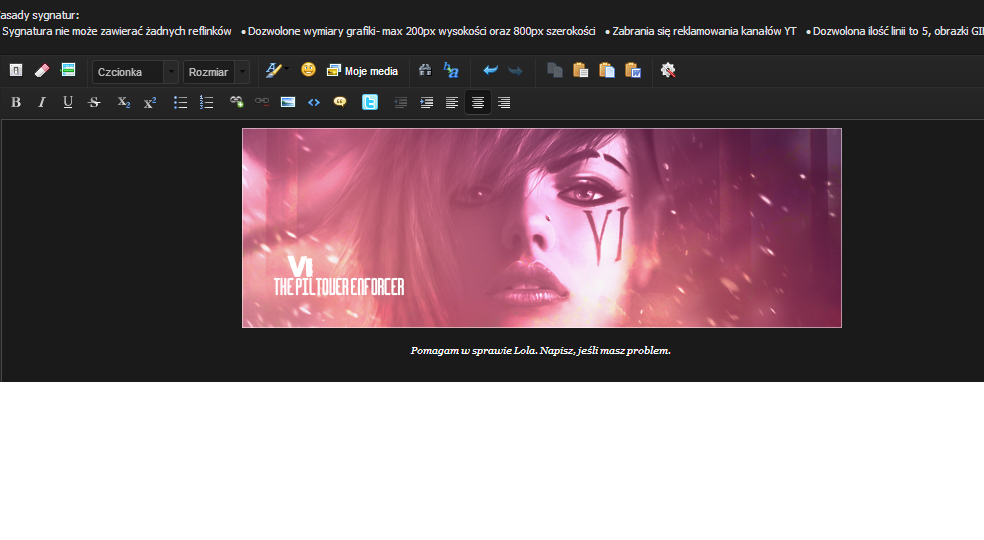
Task: Click the blue undo arrow
Action: pyautogui.click(x=490, y=70)
